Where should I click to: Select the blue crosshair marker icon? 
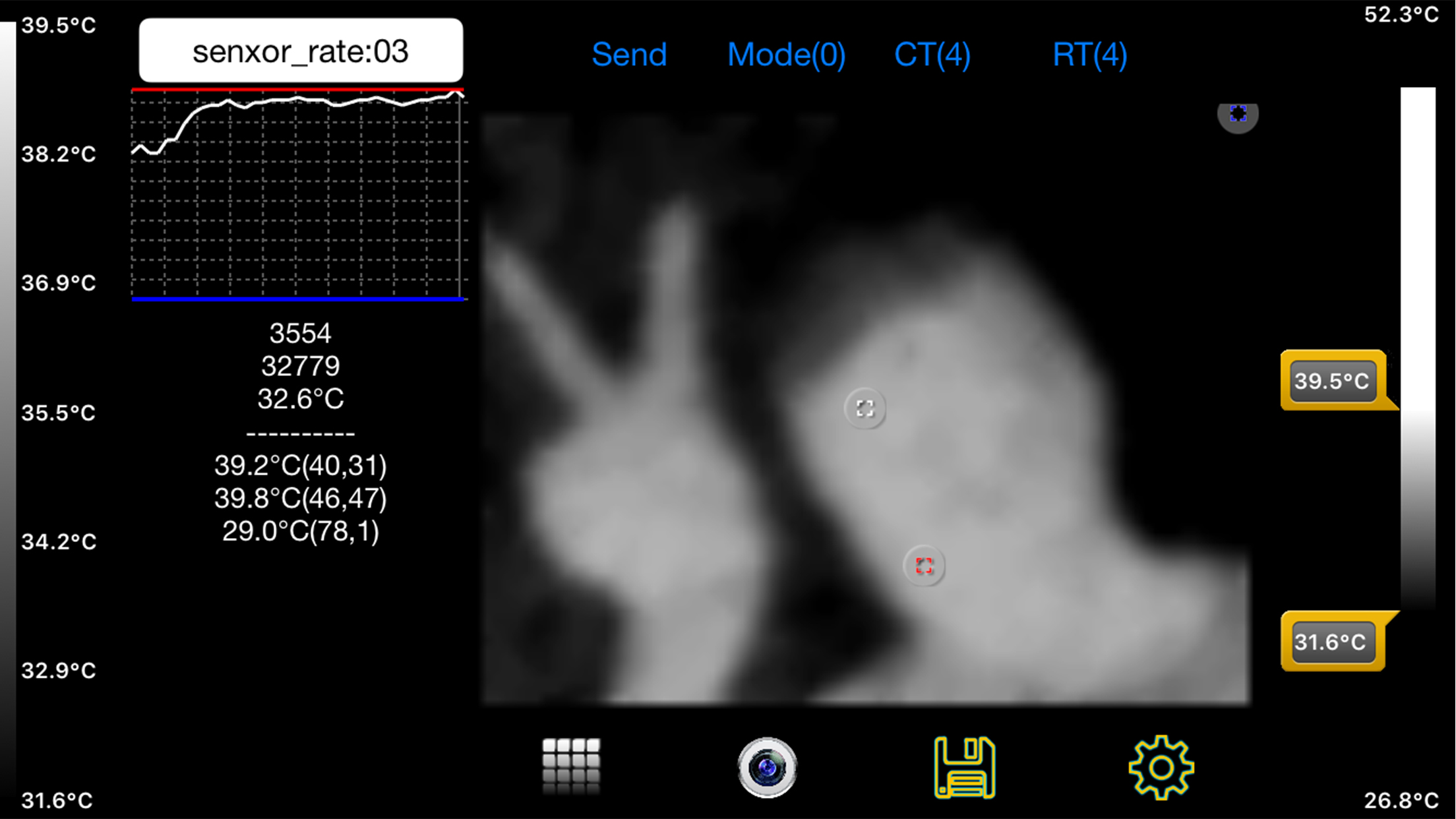coord(1238,114)
